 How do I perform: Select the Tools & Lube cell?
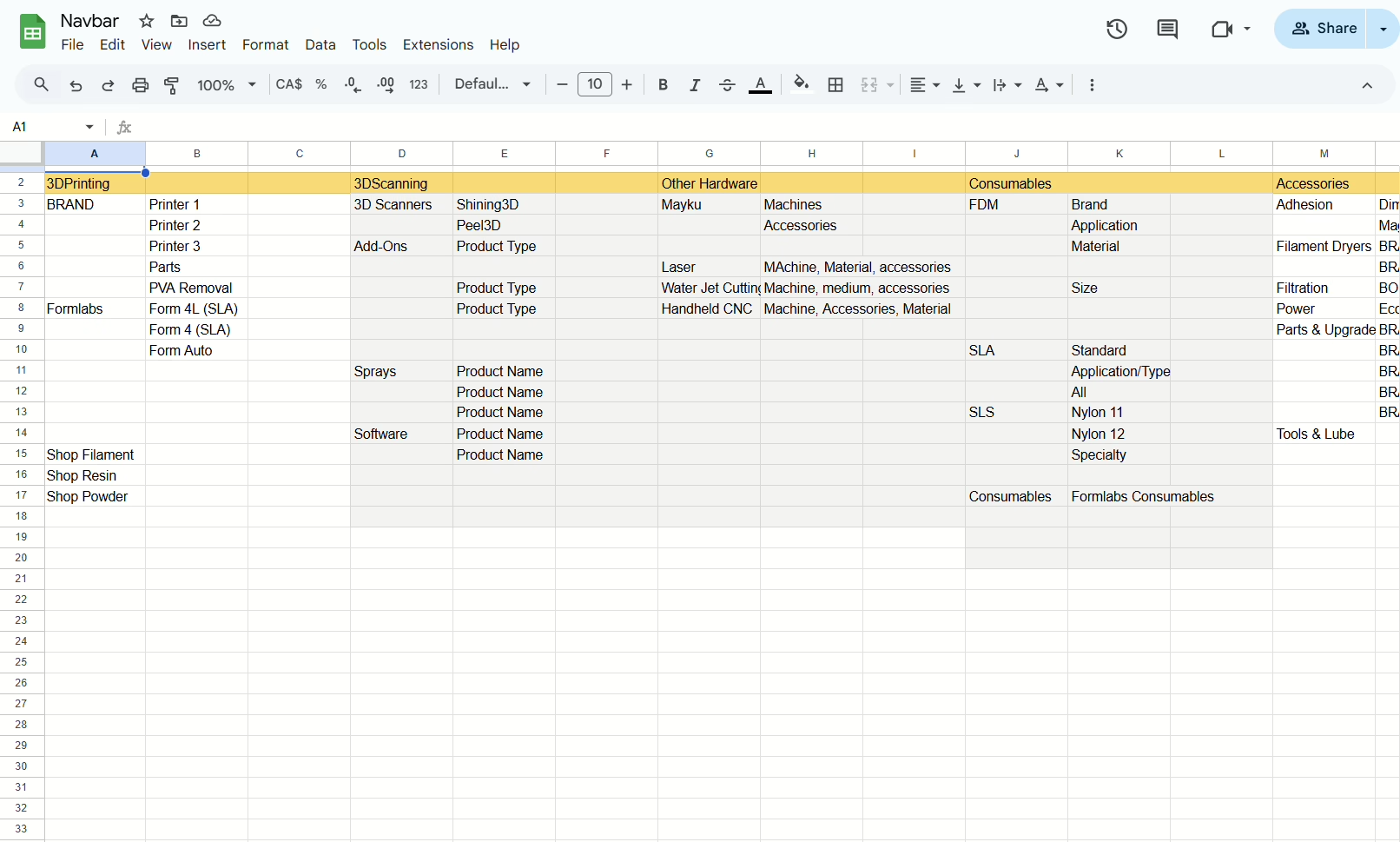tap(1324, 434)
